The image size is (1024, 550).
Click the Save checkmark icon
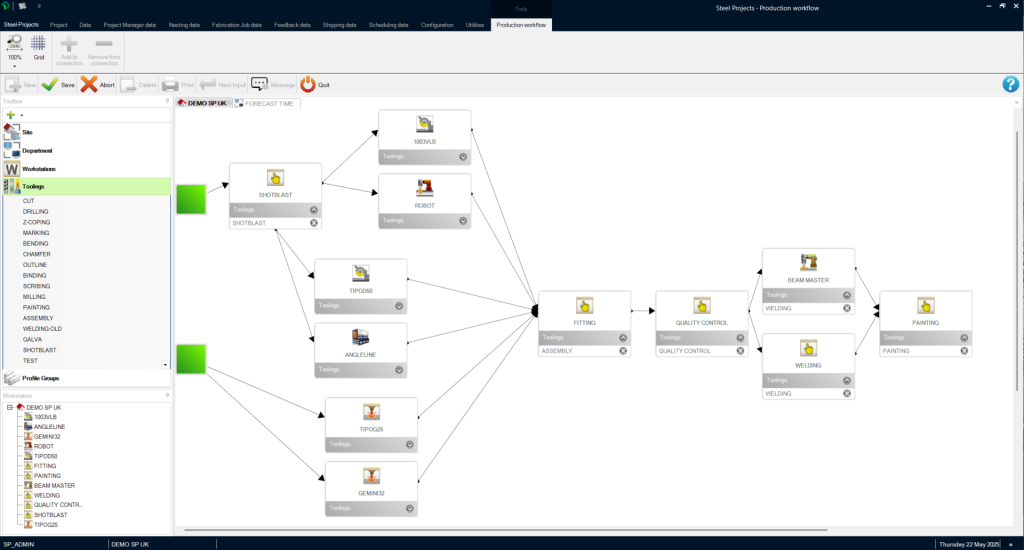pos(49,85)
